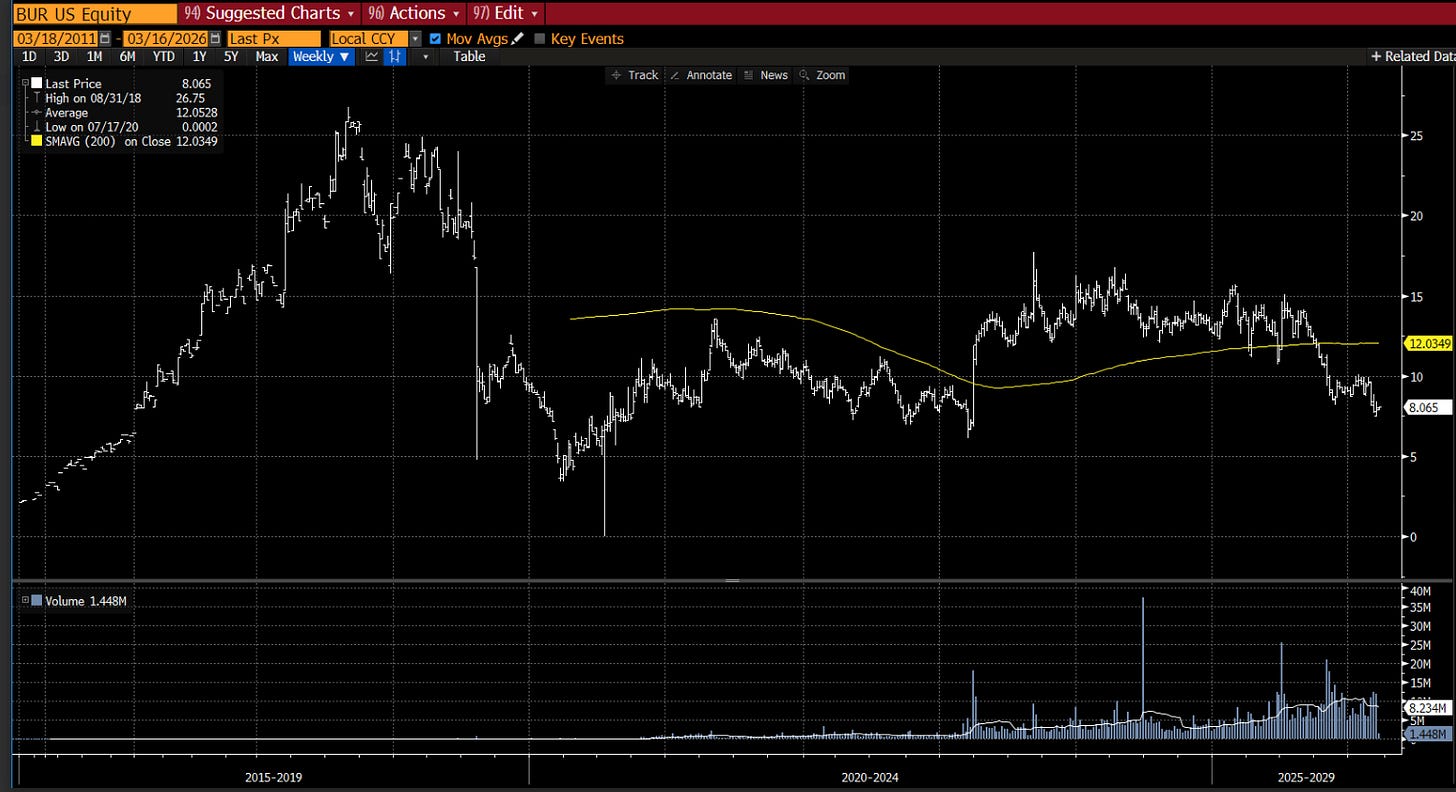Click the 2015-2019 time axis label
Image resolution: width=1456 pixels, height=792 pixels.
point(274,776)
